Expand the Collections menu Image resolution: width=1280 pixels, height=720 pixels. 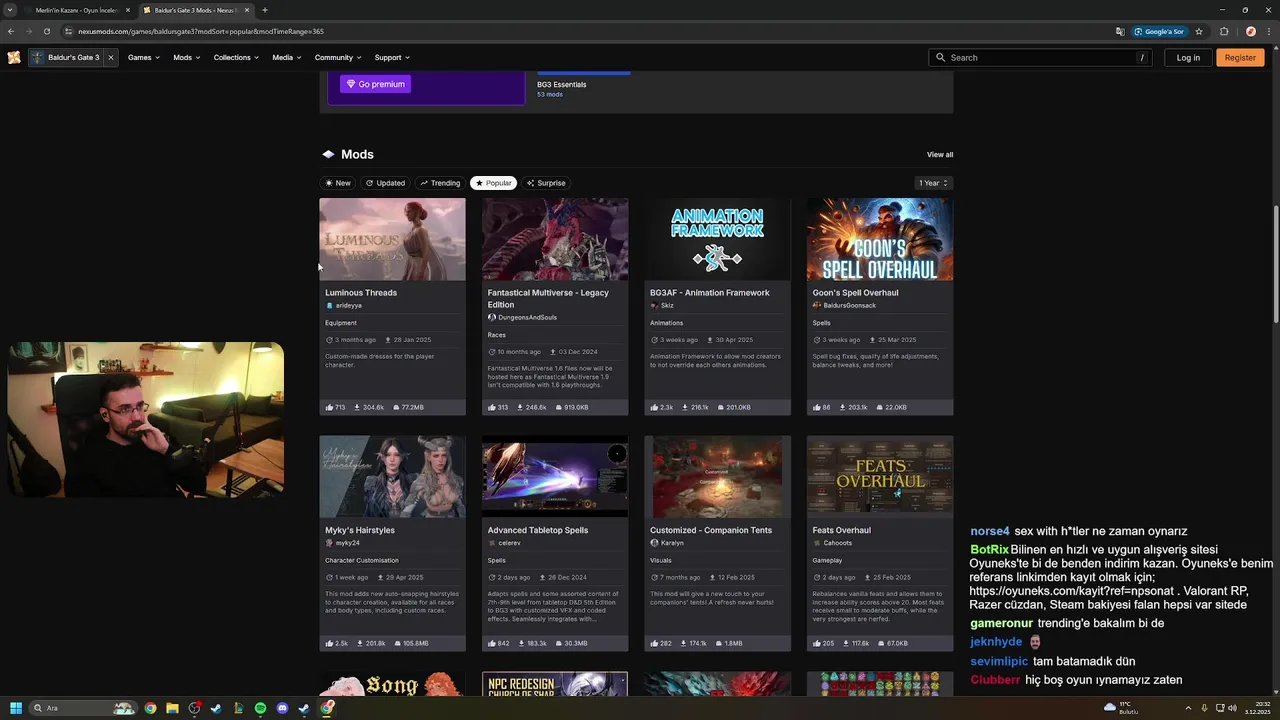[236, 57]
